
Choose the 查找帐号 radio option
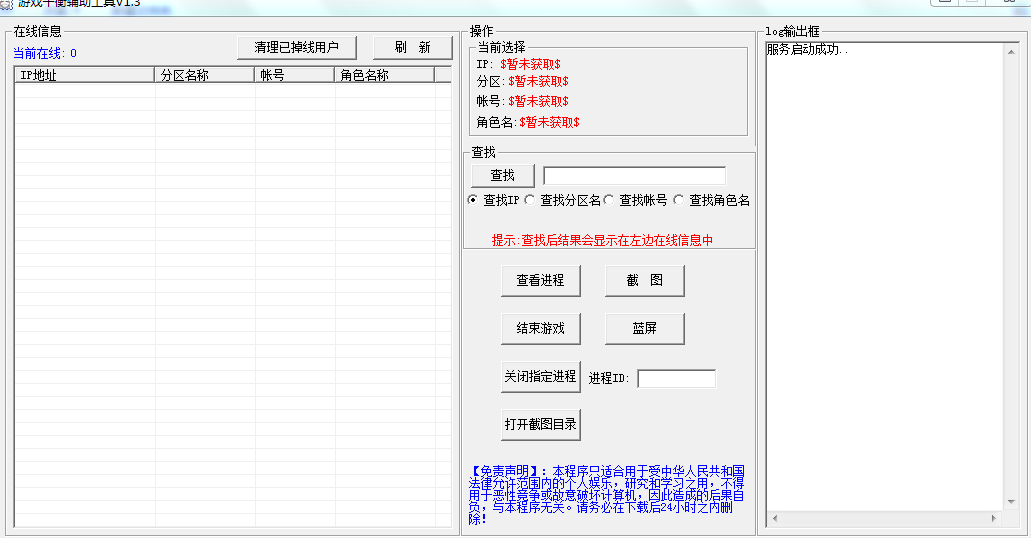pos(609,200)
